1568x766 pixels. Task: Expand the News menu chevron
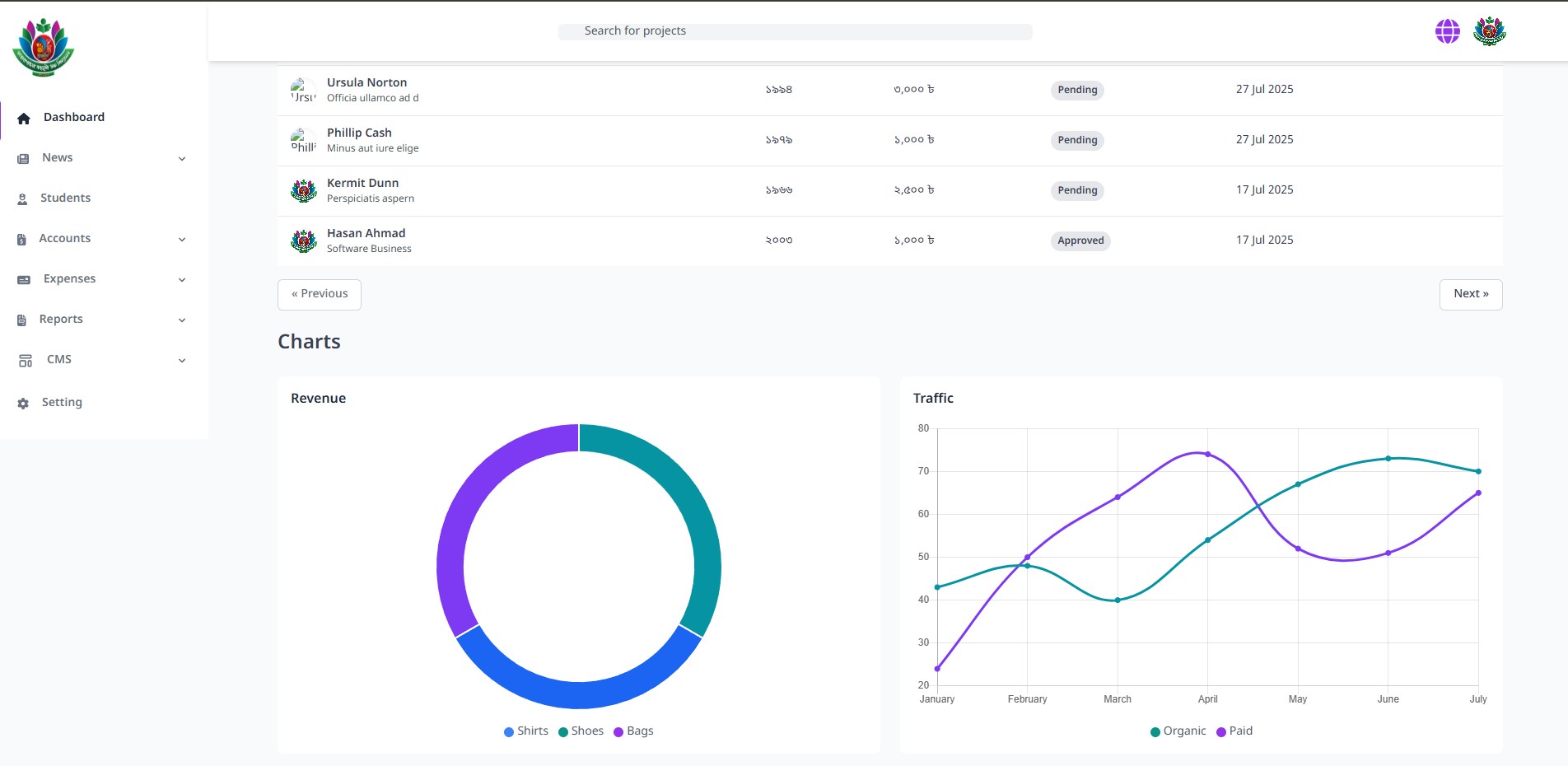tap(182, 158)
